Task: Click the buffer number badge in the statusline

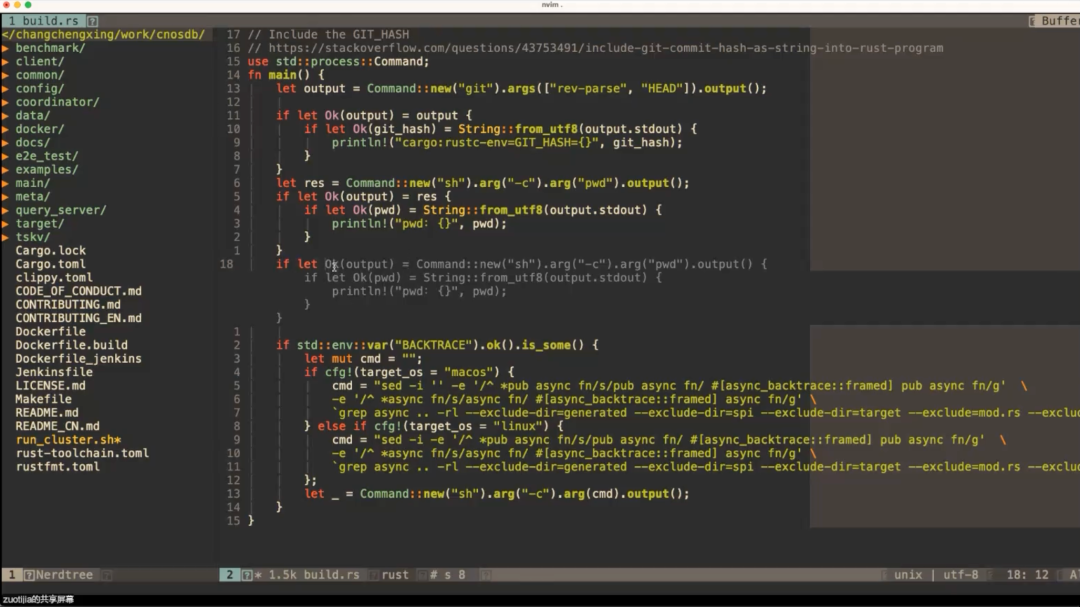Action: click(232, 575)
